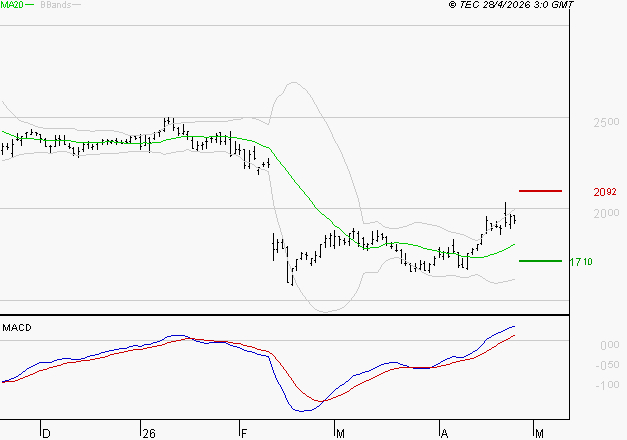Click the D month marker on time axis
This screenshot has width=627, height=440.
tap(46, 434)
